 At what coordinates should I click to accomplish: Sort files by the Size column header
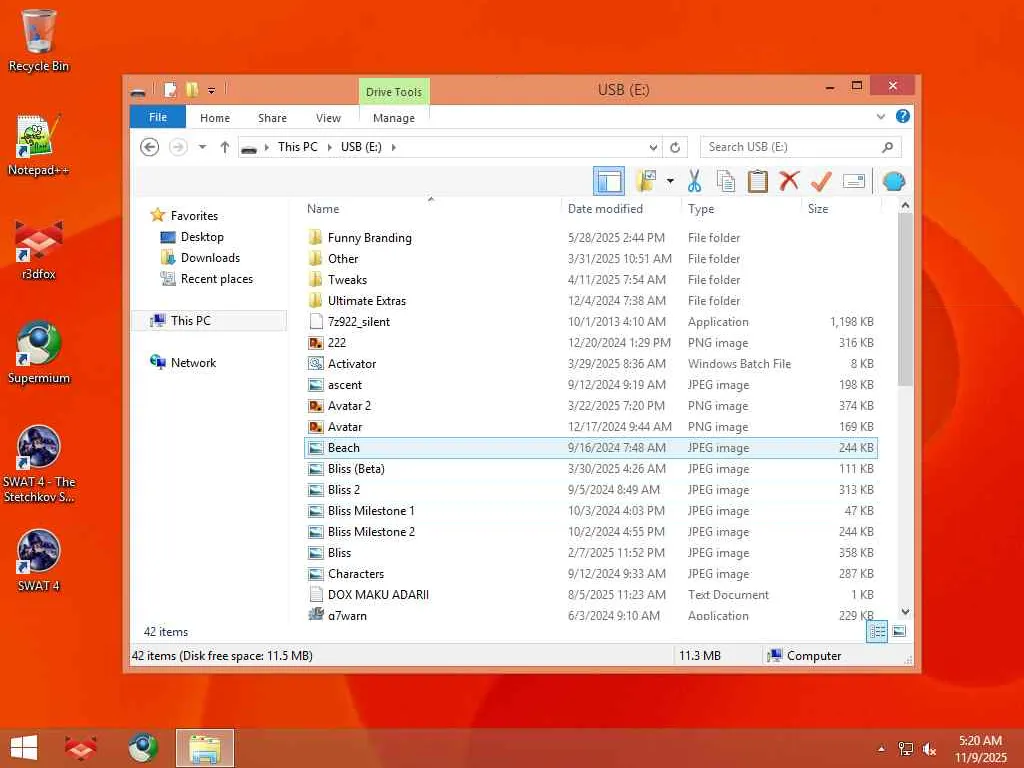click(841, 209)
